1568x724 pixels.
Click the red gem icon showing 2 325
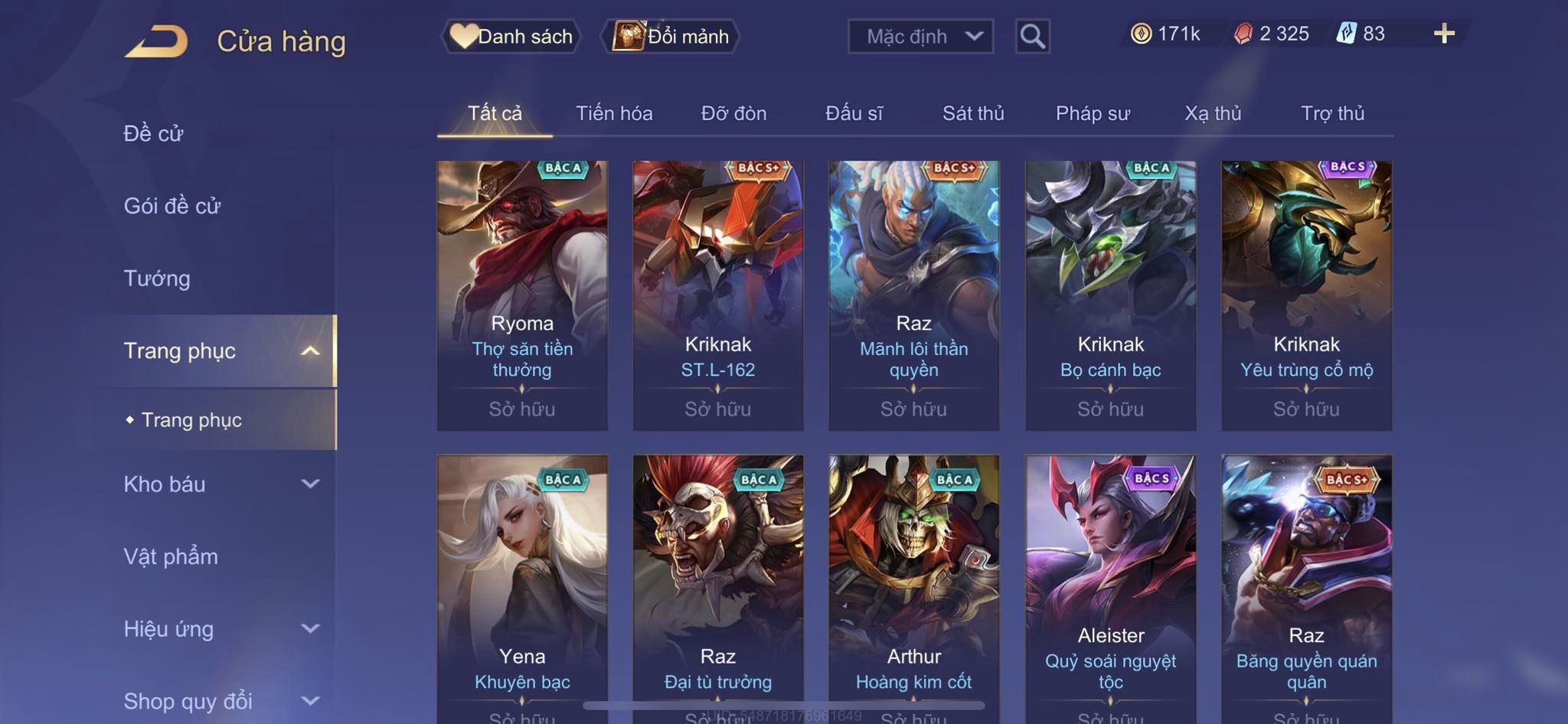click(x=1243, y=34)
